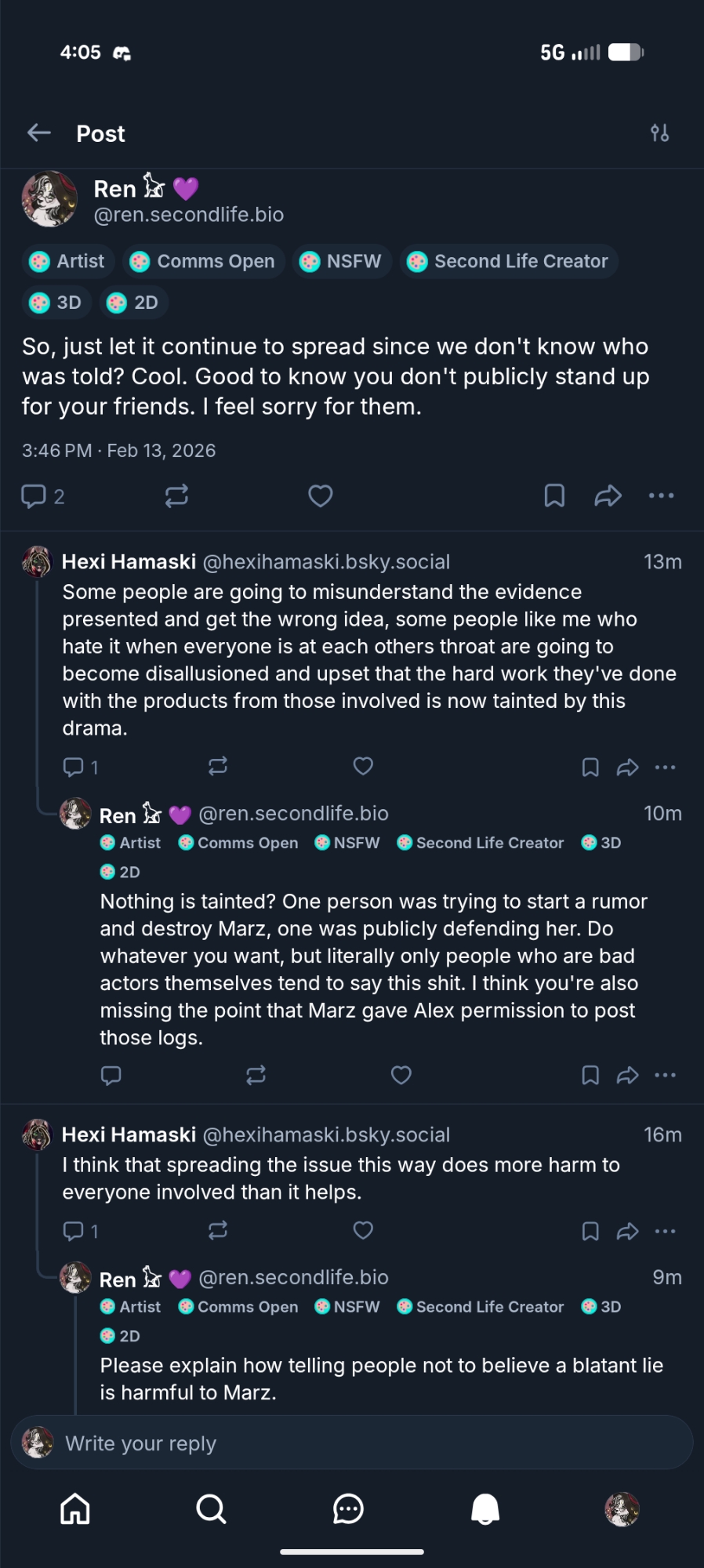704x1568 pixels.
Task: Open more options on Ren's 10m reply
Action: coord(665,1075)
